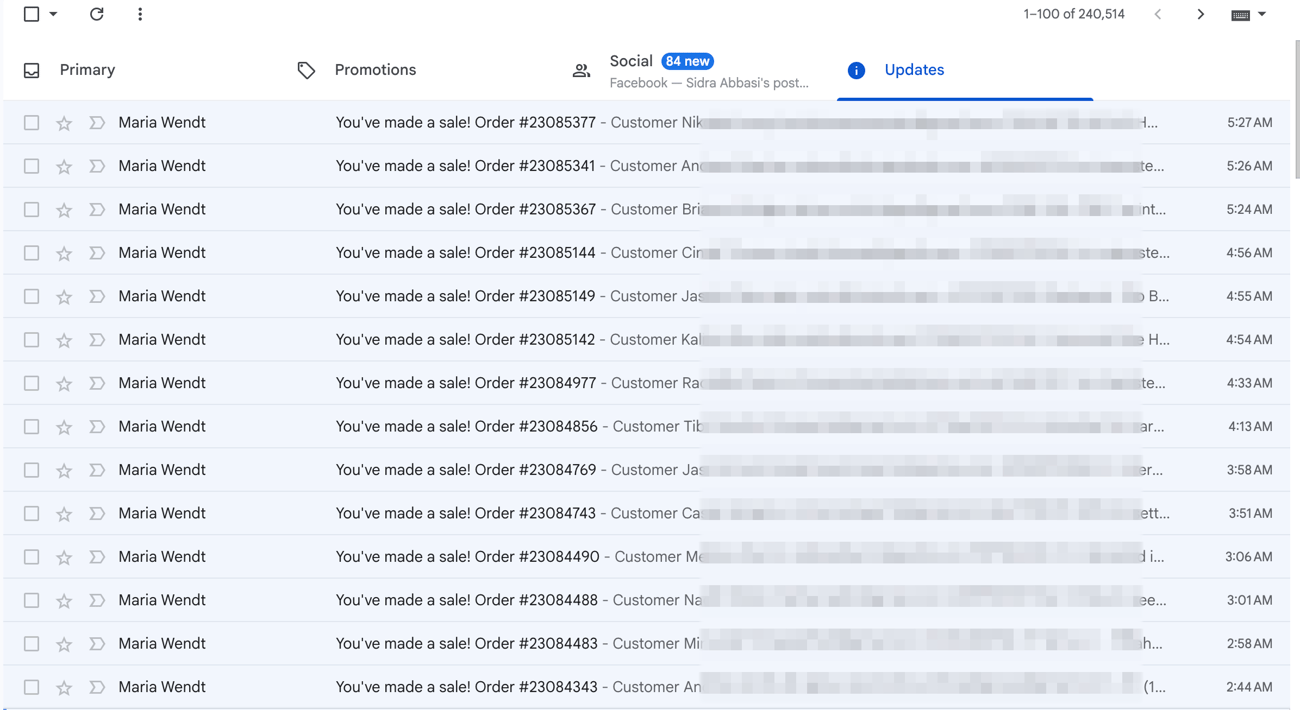Switch to the Promotions tab
1300x710 pixels.
pyautogui.click(x=375, y=70)
